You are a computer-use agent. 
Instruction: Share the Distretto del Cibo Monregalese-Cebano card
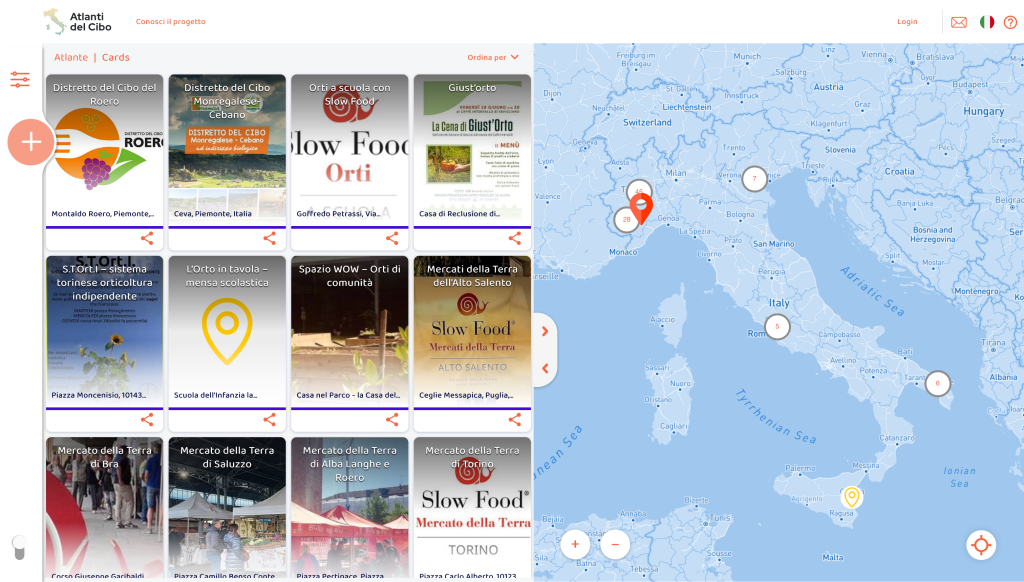pos(270,238)
